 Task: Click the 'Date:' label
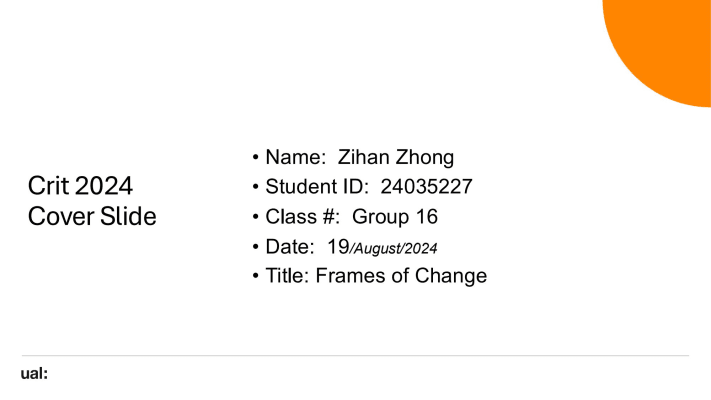click(x=290, y=247)
